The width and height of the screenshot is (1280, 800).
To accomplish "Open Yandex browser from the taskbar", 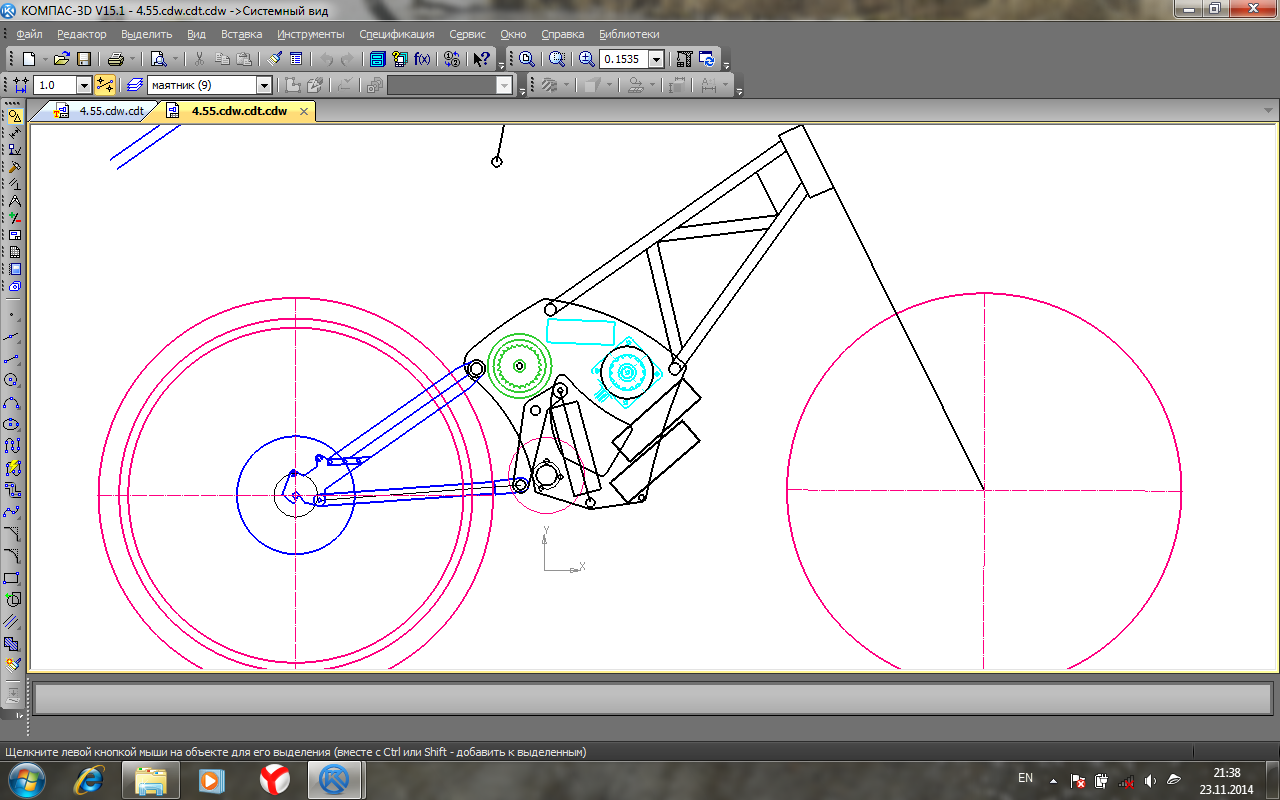I will pos(275,778).
